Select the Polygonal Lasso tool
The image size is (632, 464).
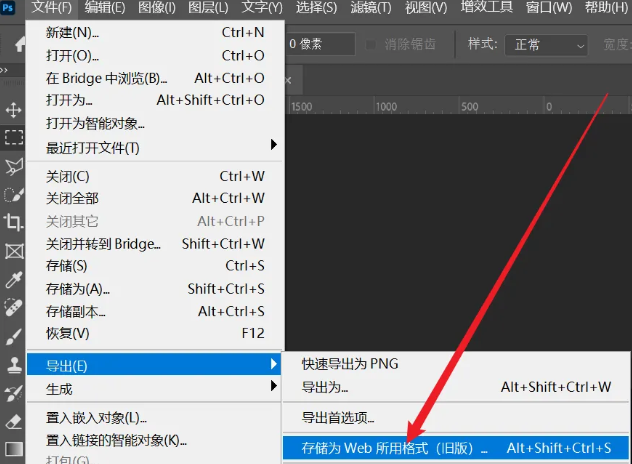14,166
